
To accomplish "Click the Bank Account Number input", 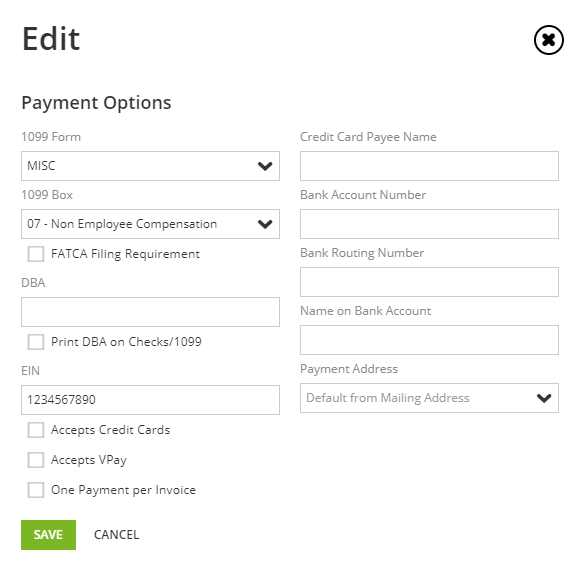I will click(429, 224).
